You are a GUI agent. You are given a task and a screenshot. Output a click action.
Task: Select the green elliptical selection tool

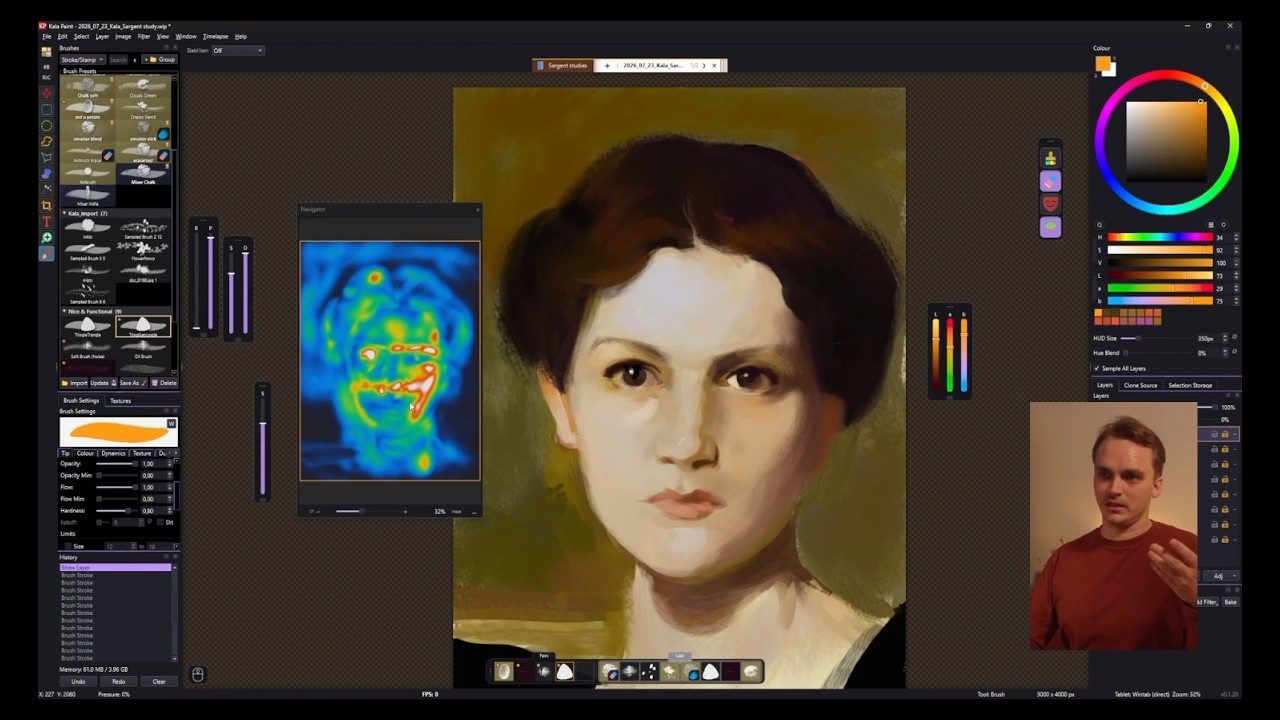47,125
